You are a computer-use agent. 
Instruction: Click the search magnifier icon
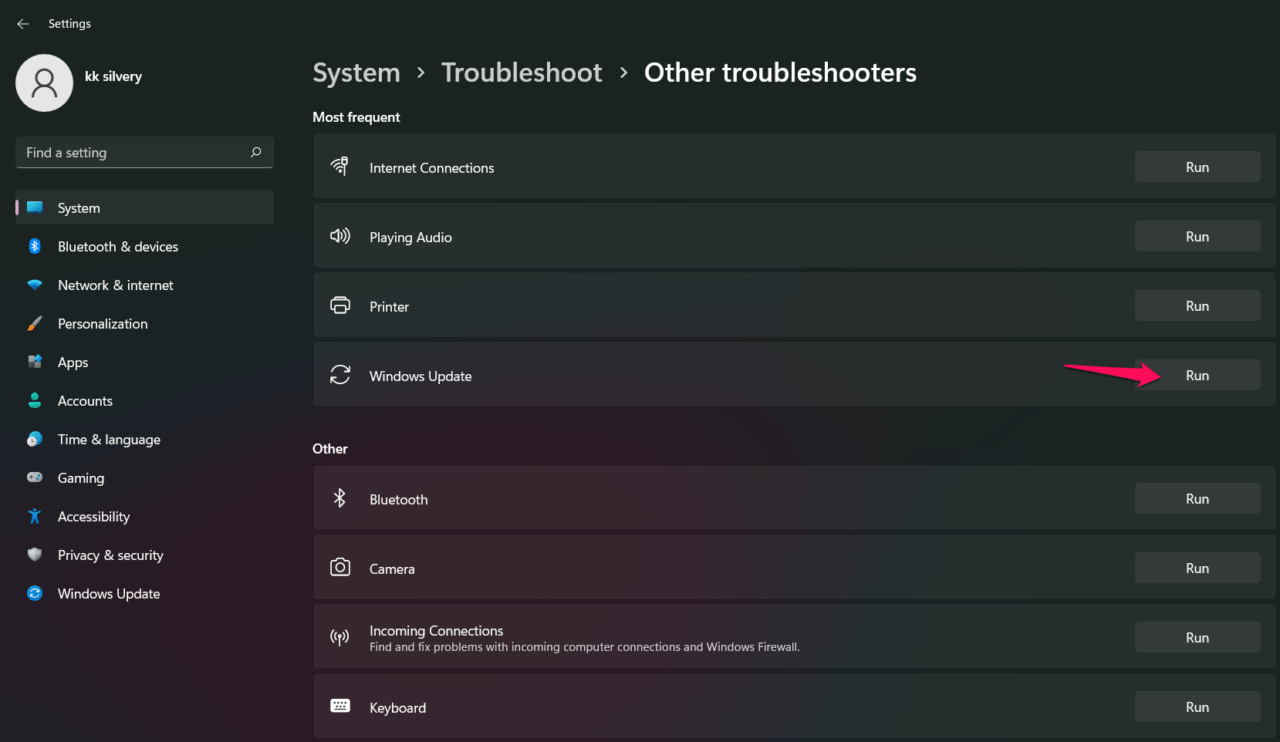[x=256, y=152]
